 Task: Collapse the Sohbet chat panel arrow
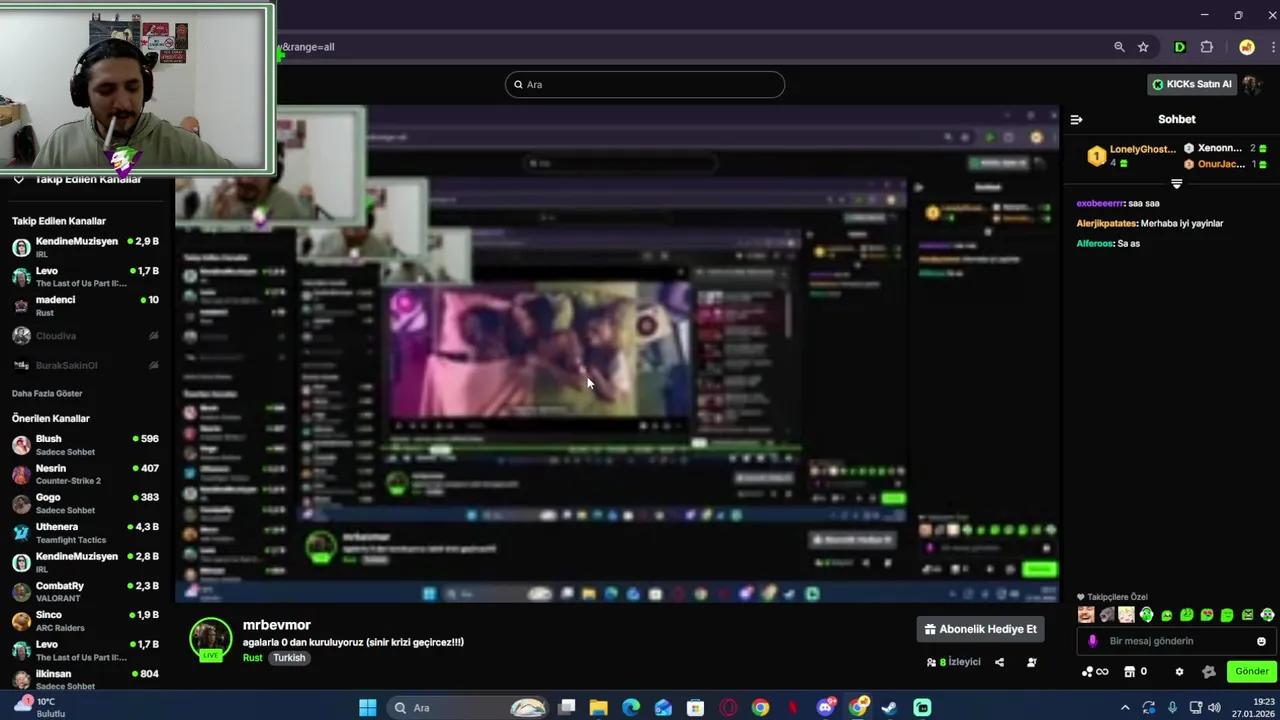1076,119
